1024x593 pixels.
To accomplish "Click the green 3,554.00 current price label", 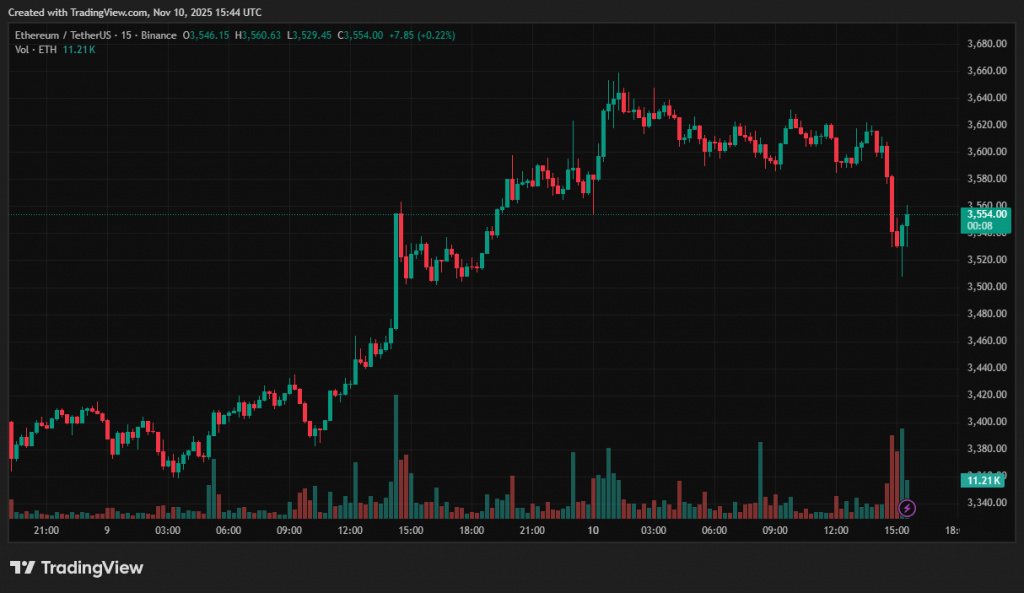I will tap(986, 214).
